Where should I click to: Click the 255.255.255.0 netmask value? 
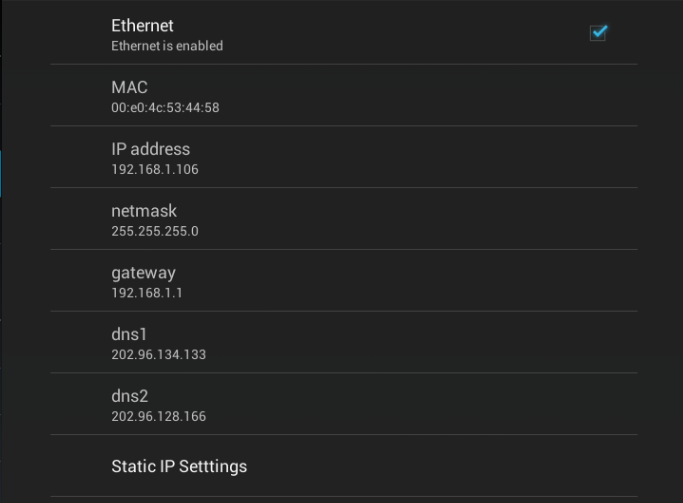(x=155, y=231)
